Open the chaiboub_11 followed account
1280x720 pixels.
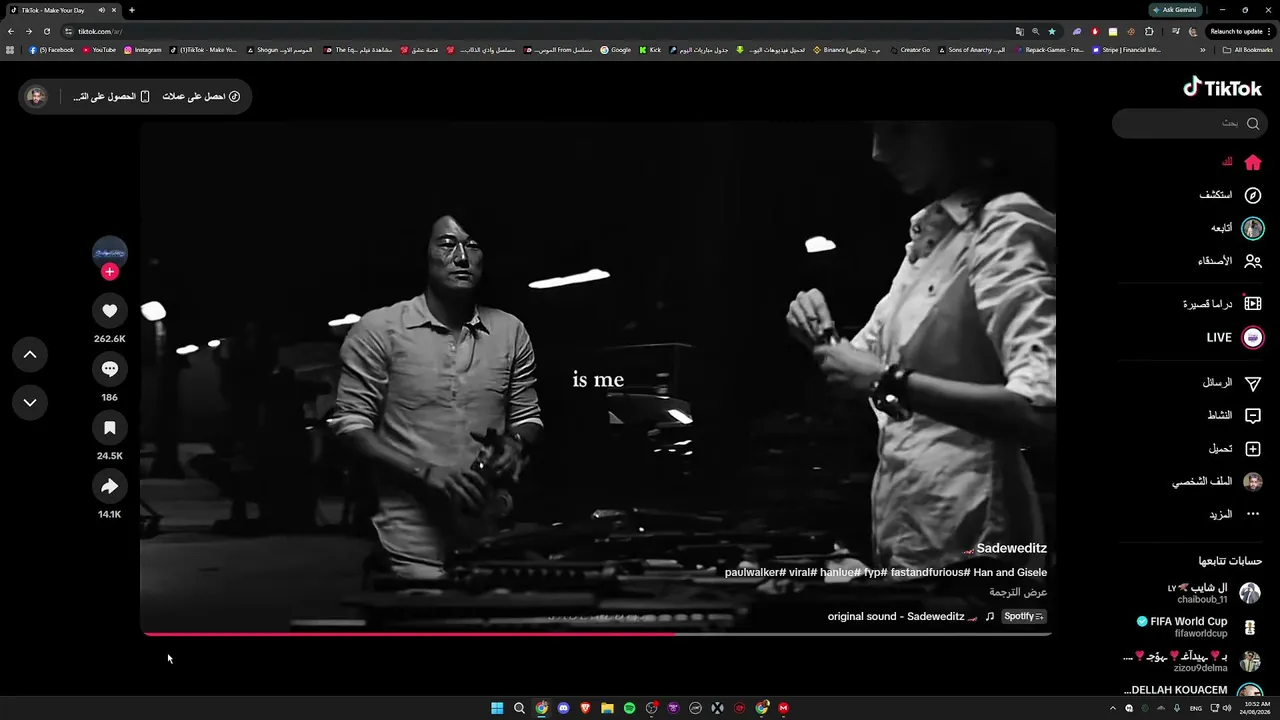coord(1213,593)
